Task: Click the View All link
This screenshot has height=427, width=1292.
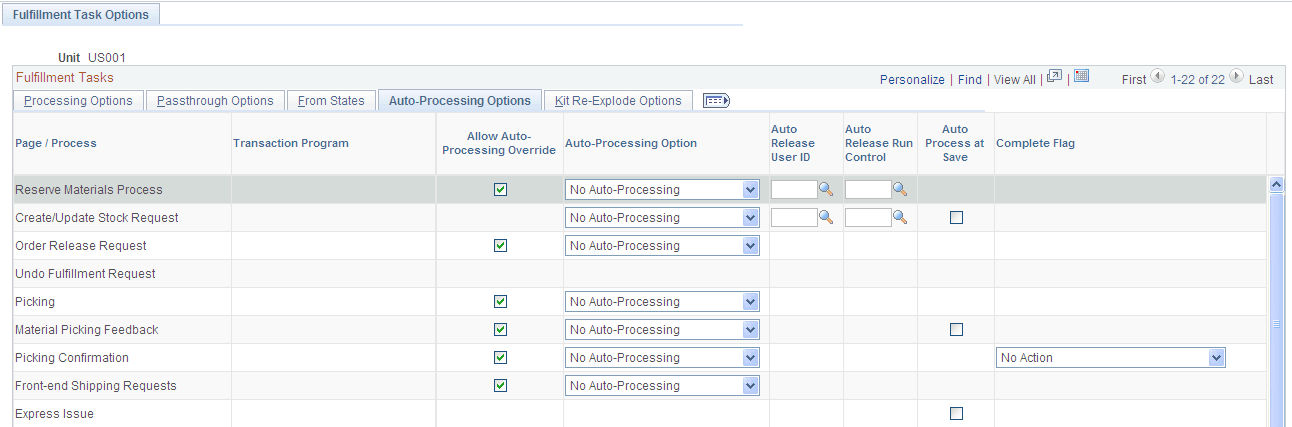Action: coord(1014,79)
